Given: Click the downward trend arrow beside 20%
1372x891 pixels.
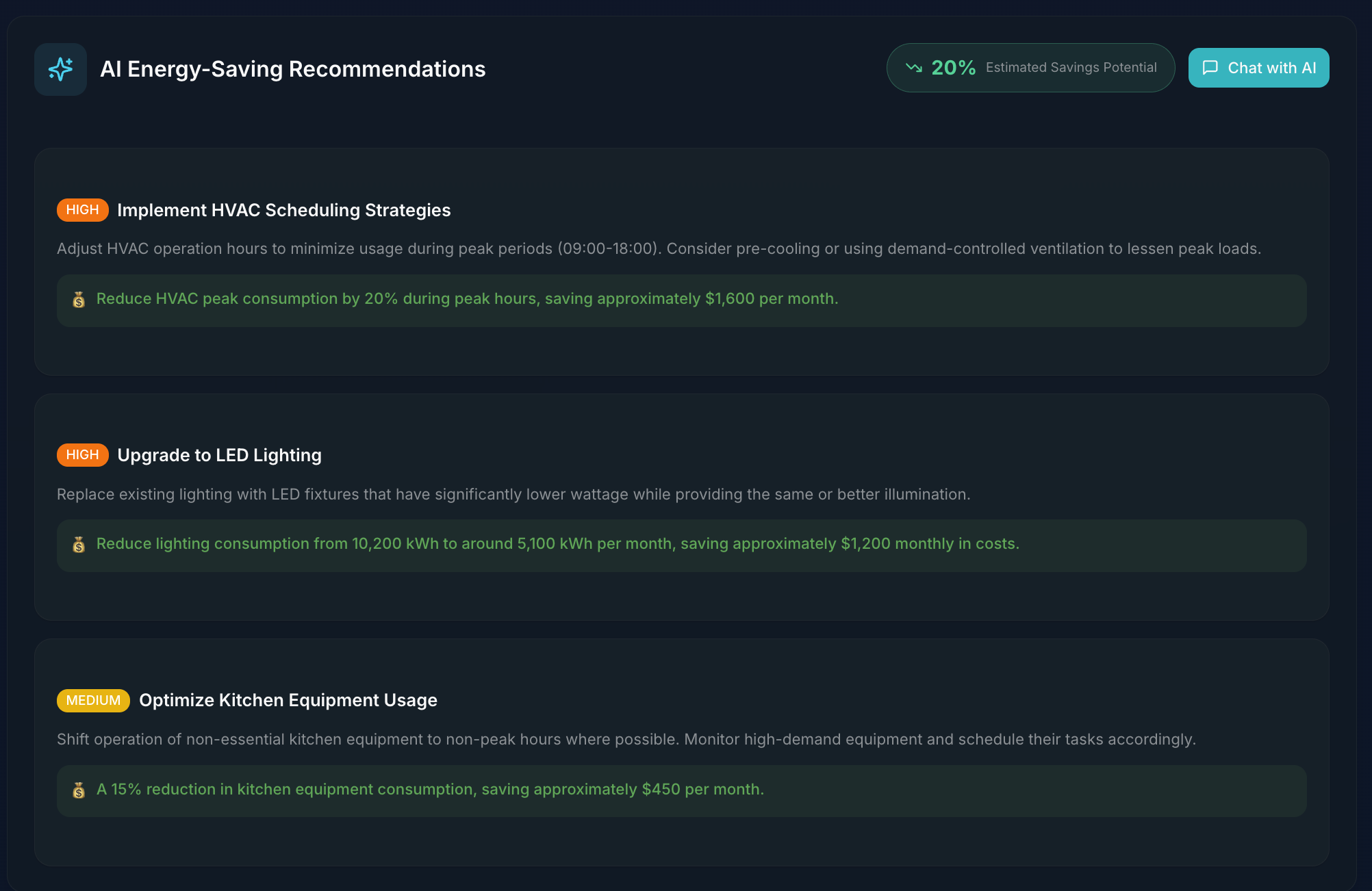Looking at the screenshot, I should click(913, 68).
